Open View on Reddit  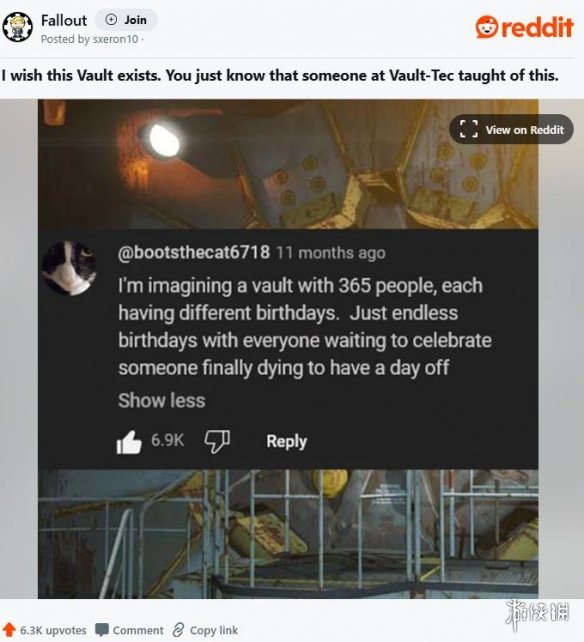(511, 129)
